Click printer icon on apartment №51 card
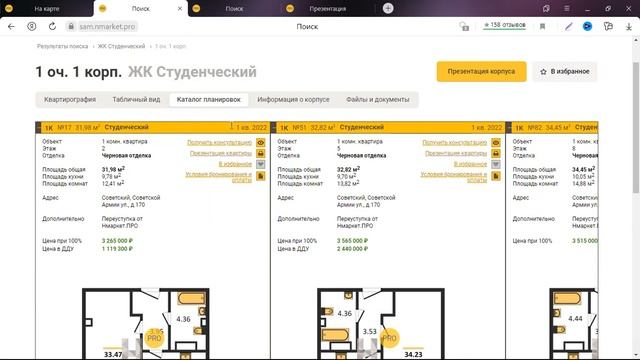 pos(496,153)
